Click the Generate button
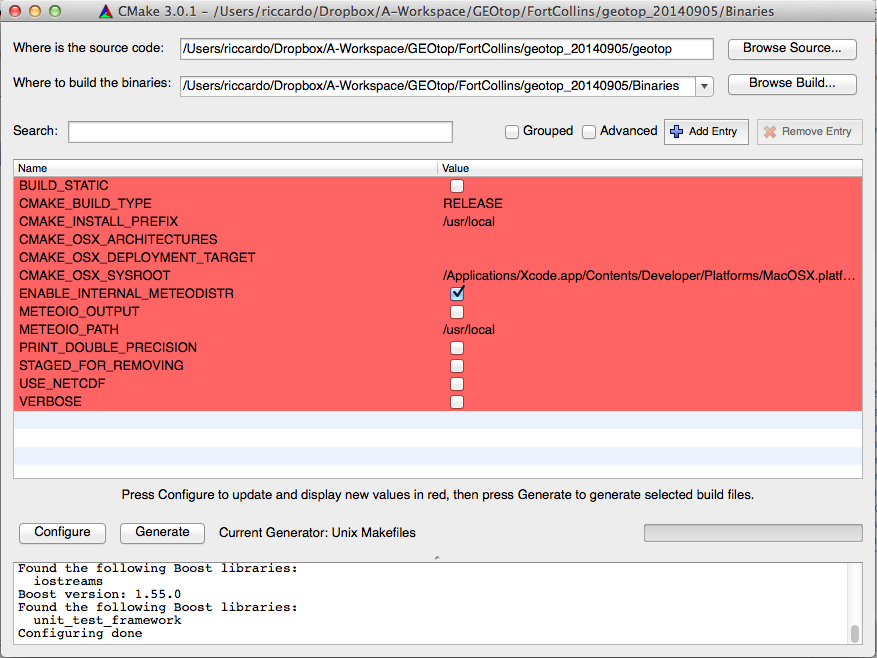 tap(162, 532)
